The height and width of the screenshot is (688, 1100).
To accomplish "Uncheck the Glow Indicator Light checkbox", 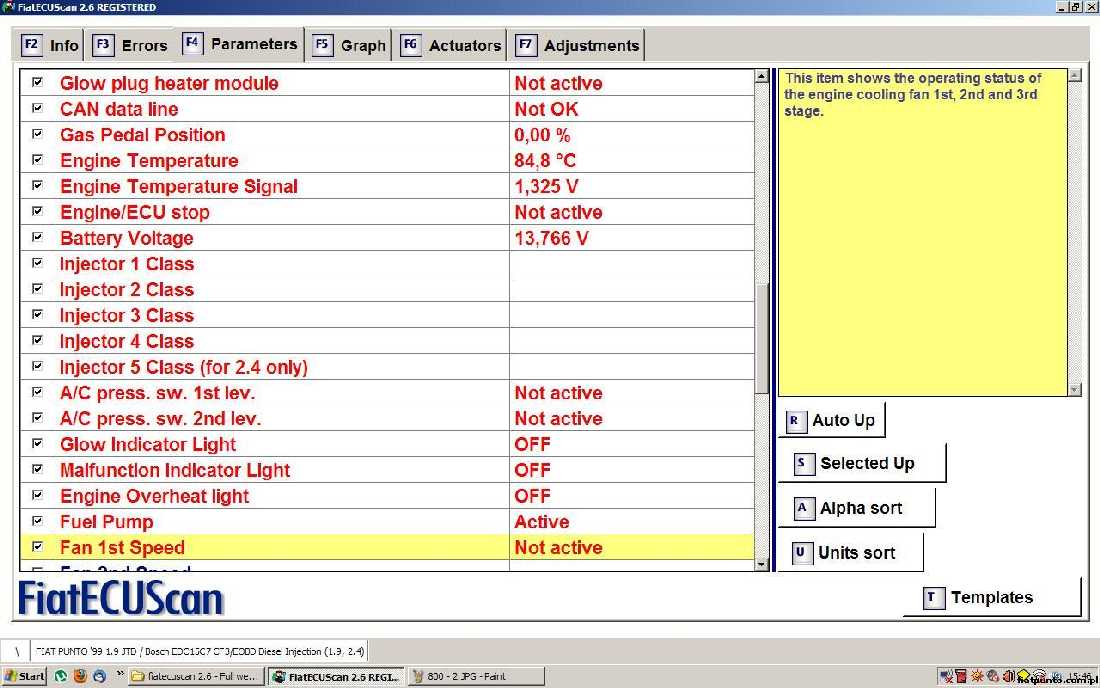I will 37,443.
